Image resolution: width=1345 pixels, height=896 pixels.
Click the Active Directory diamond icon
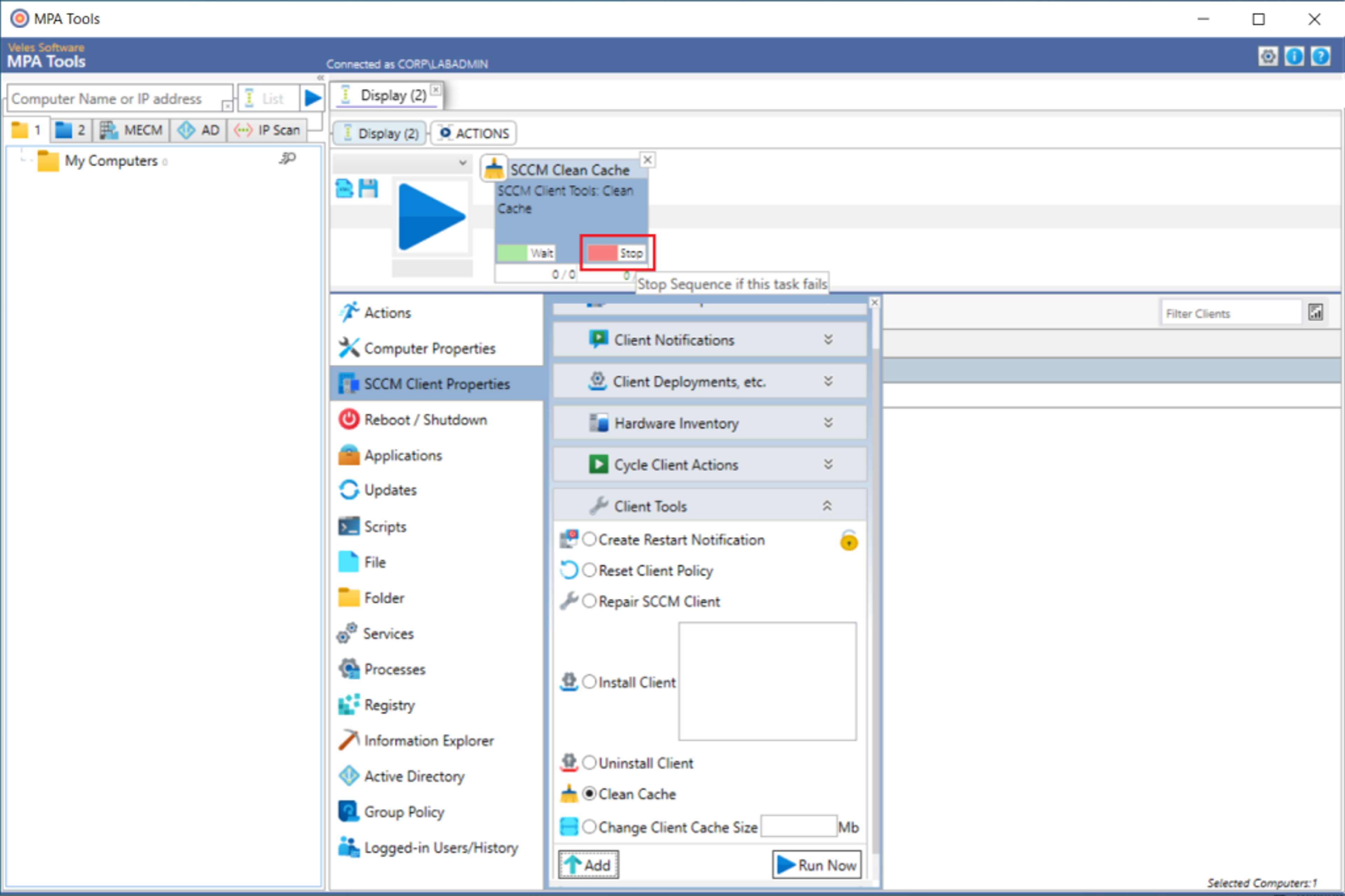(x=349, y=776)
